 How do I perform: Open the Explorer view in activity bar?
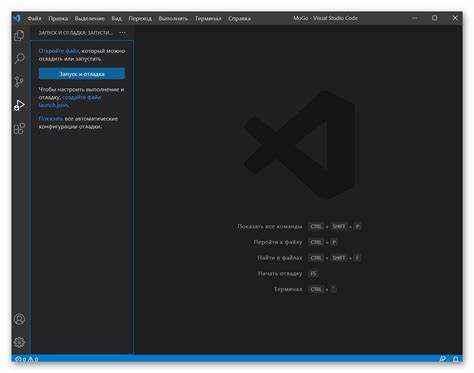click(19, 35)
